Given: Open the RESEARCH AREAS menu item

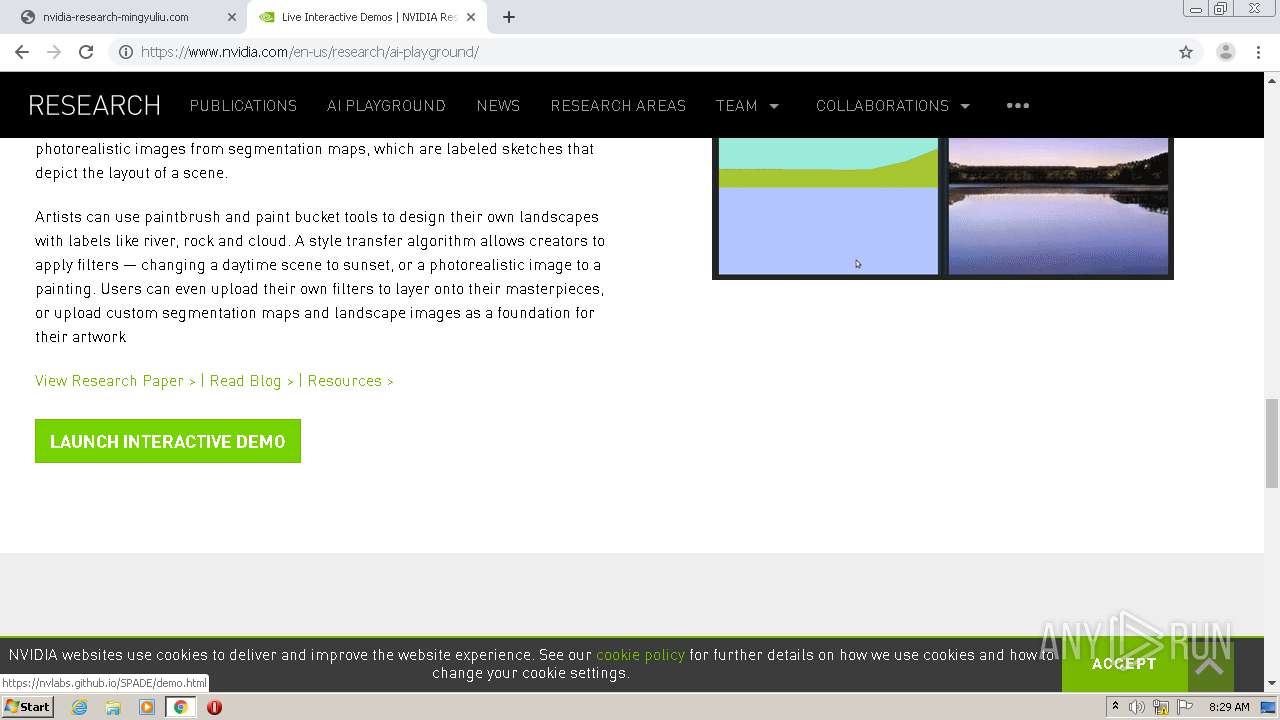Looking at the screenshot, I should tap(618, 105).
